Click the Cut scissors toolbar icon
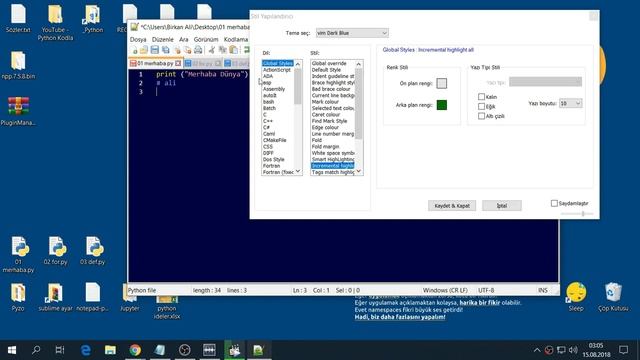Screen dimensions: 640x360 pos(211,50)
